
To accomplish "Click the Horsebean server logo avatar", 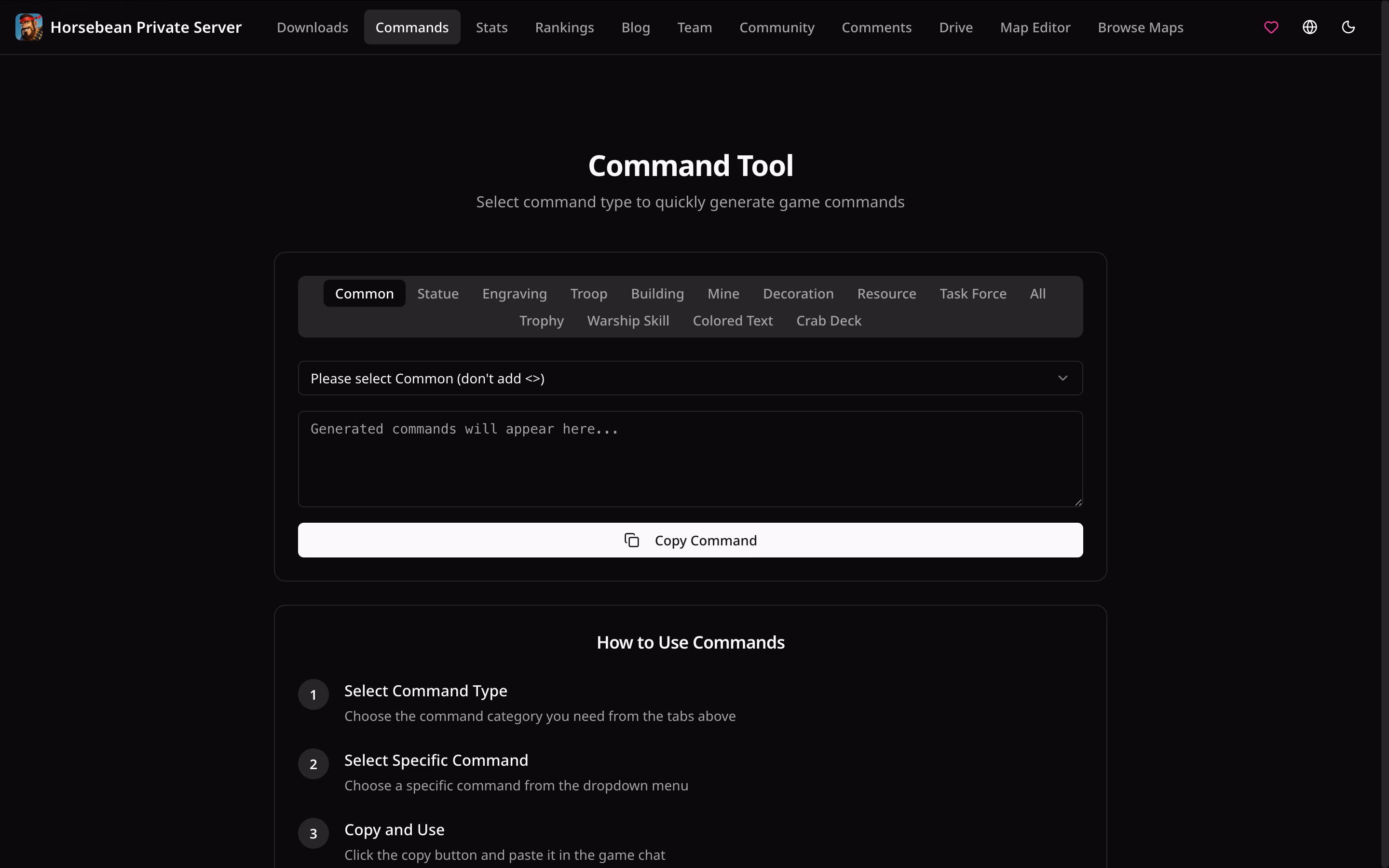I will 29,27.
